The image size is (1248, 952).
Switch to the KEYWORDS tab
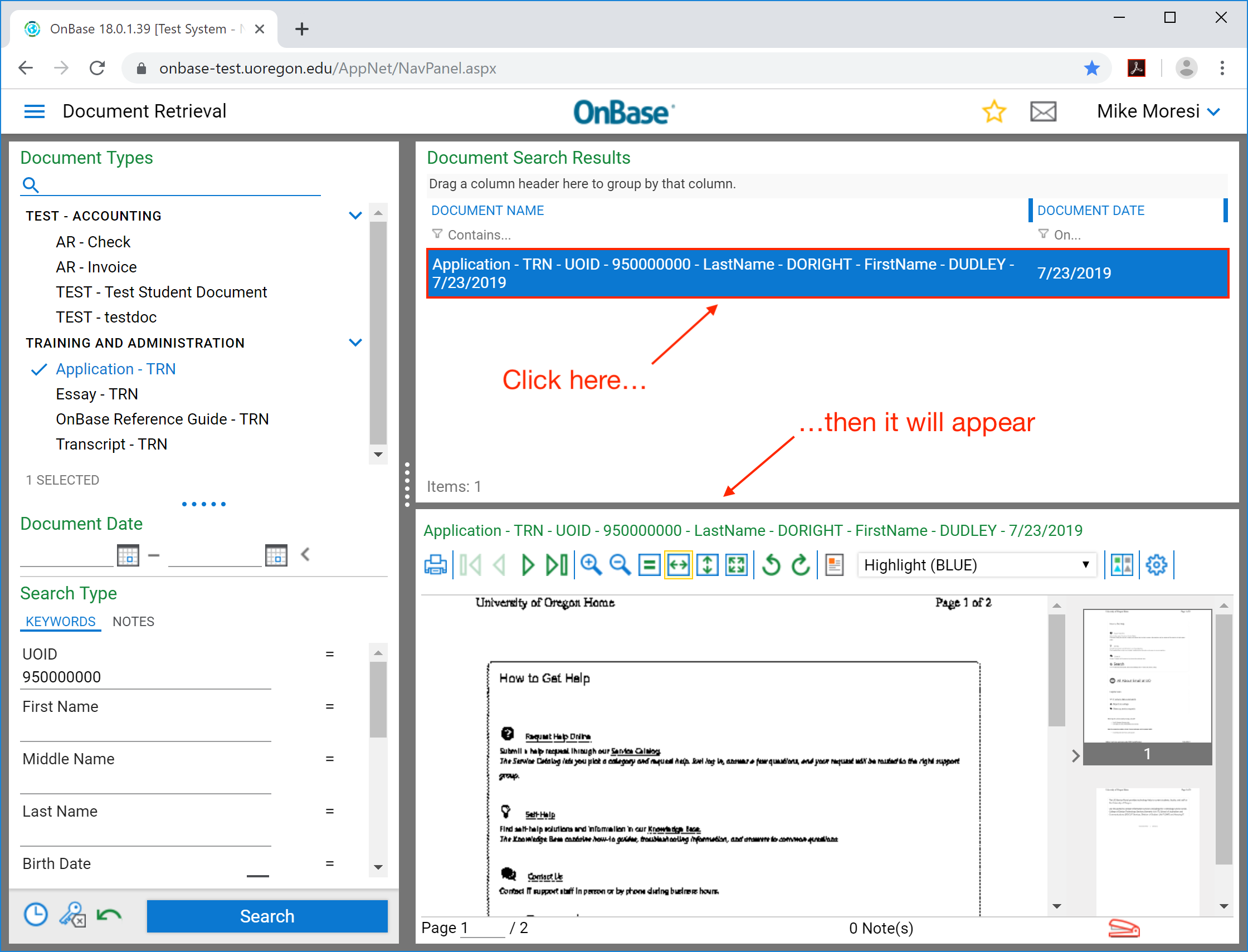61,622
